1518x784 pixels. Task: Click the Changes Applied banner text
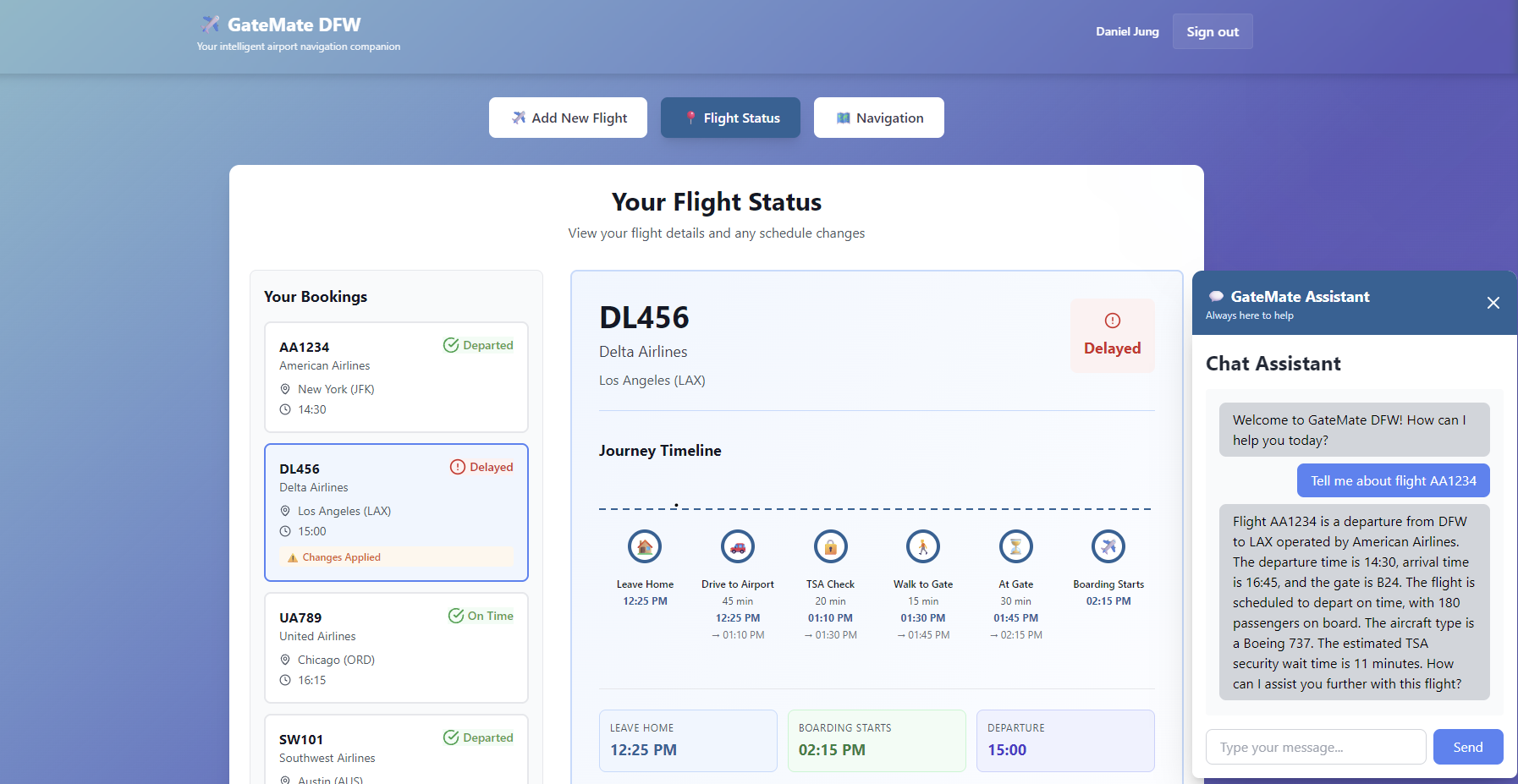coord(341,557)
